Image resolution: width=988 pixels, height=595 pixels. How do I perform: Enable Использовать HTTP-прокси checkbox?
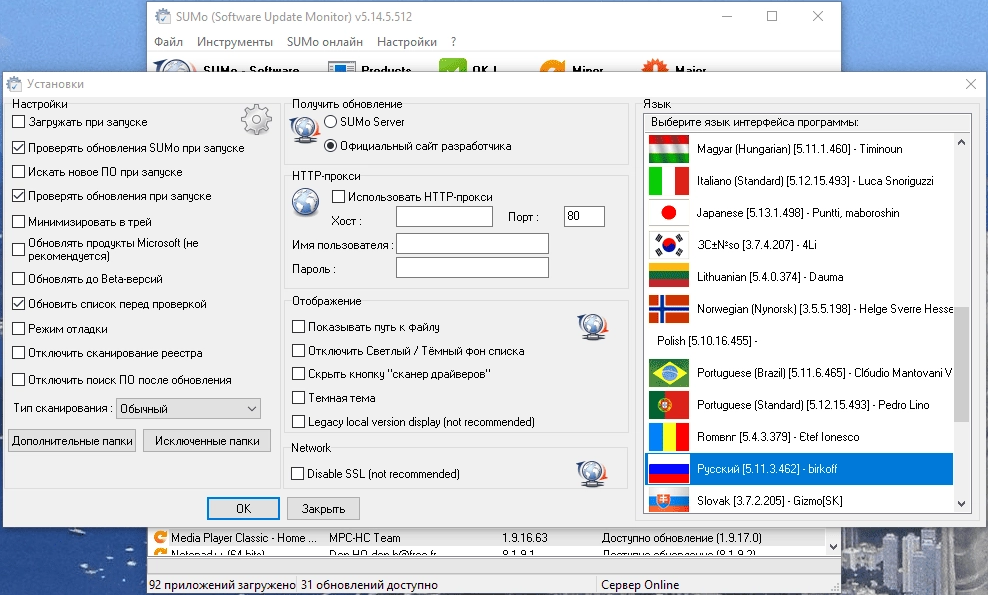coord(338,197)
